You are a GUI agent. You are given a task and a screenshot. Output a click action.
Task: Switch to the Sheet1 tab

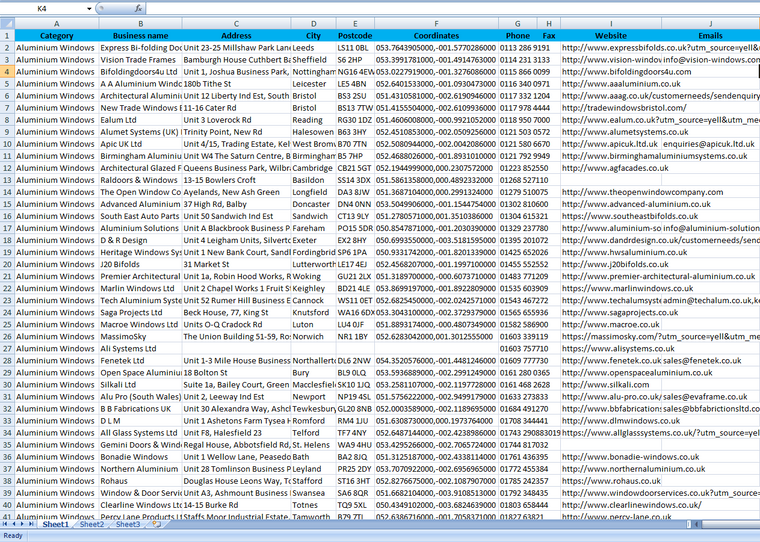click(55, 525)
